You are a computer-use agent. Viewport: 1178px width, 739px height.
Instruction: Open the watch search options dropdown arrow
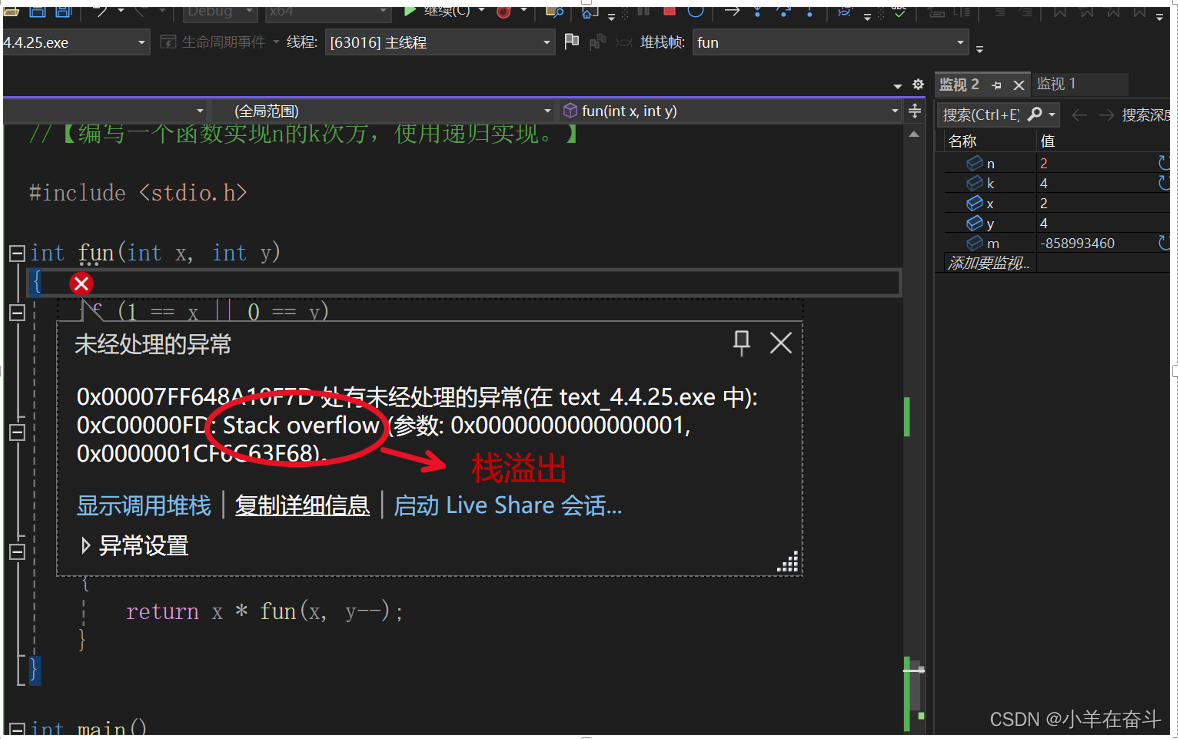1052,115
